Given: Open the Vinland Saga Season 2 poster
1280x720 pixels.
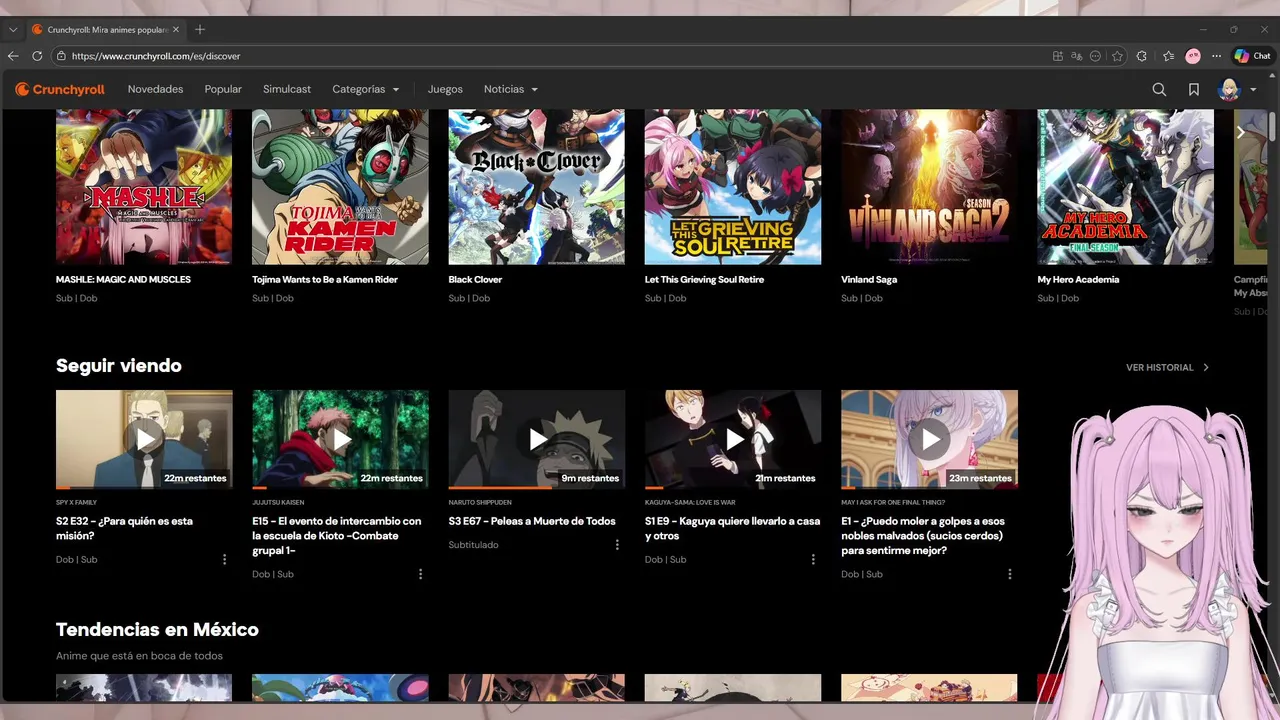Looking at the screenshot, I should click(929, 187).
